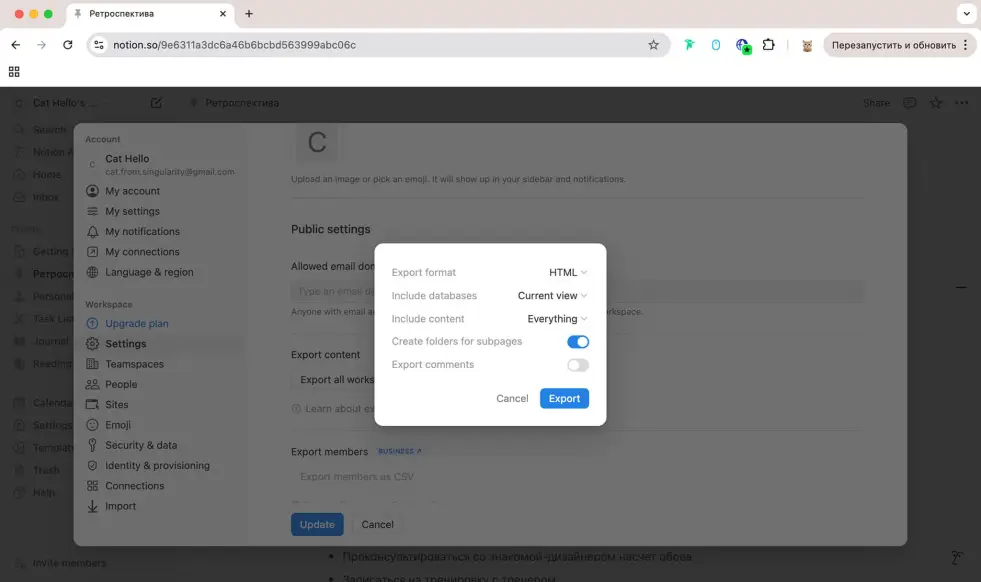Open site information icon in address bar

pos(98,45)
